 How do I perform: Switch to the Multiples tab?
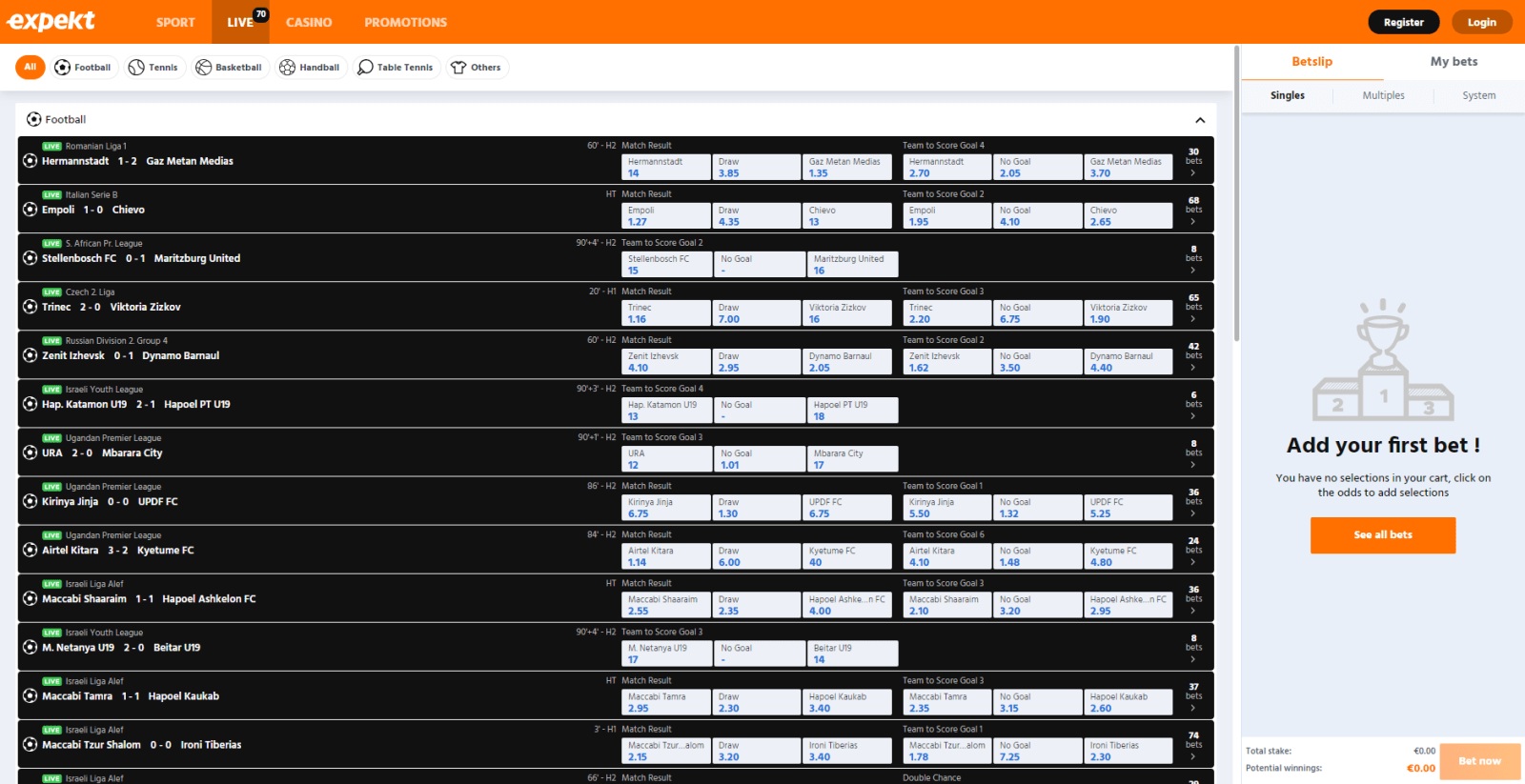(x=1383, y=95)
